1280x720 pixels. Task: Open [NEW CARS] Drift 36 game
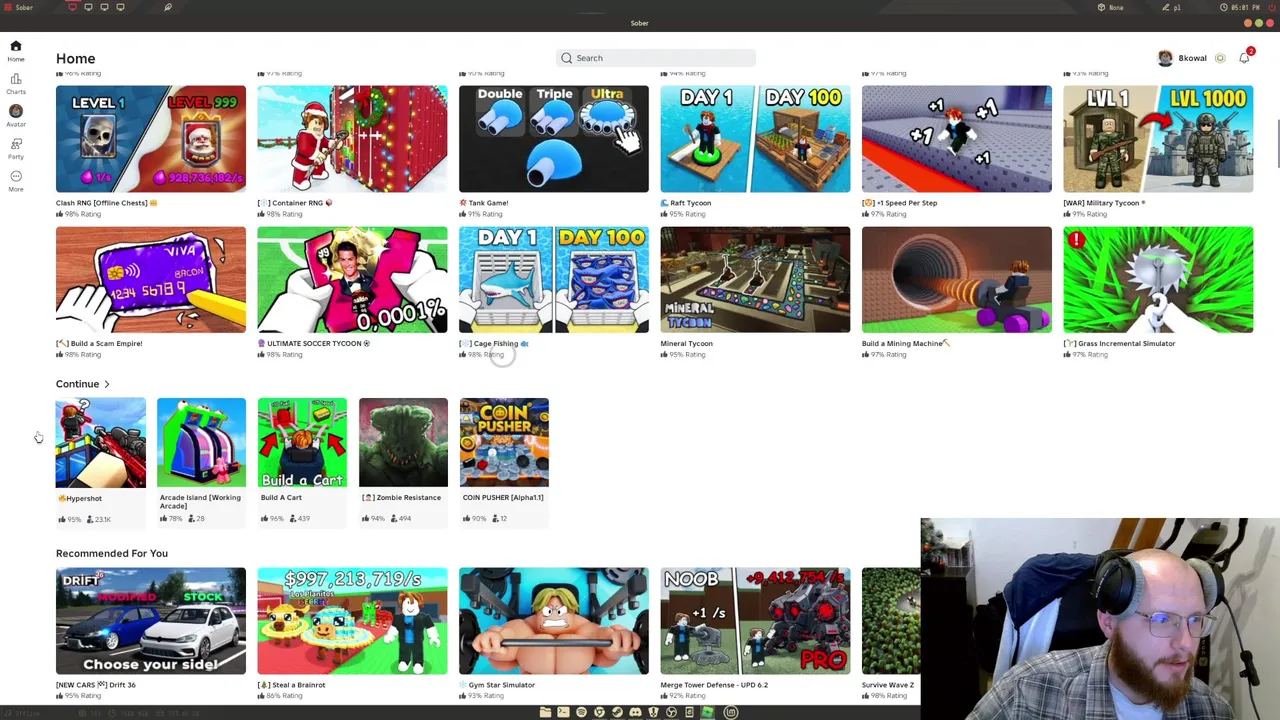[x=151, y=621]
